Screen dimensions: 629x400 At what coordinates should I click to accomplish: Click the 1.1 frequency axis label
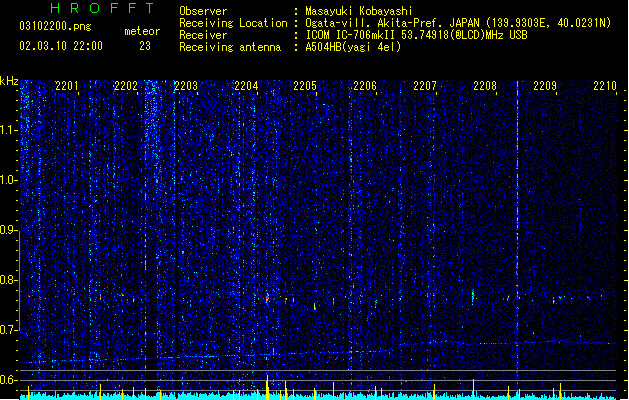8,130
